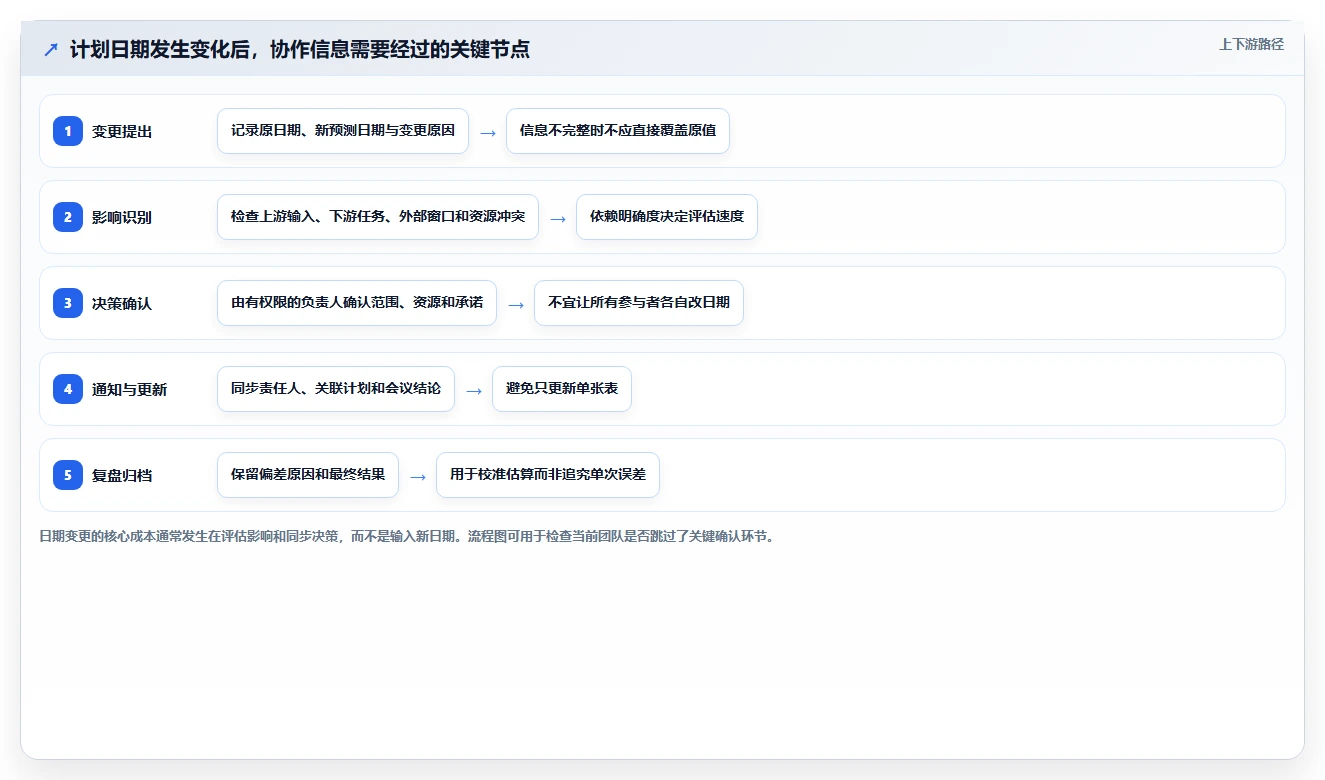1325x780 pixels.
Task: Click the arrow in the 复盘归档 row
Action: coord(418,476)
